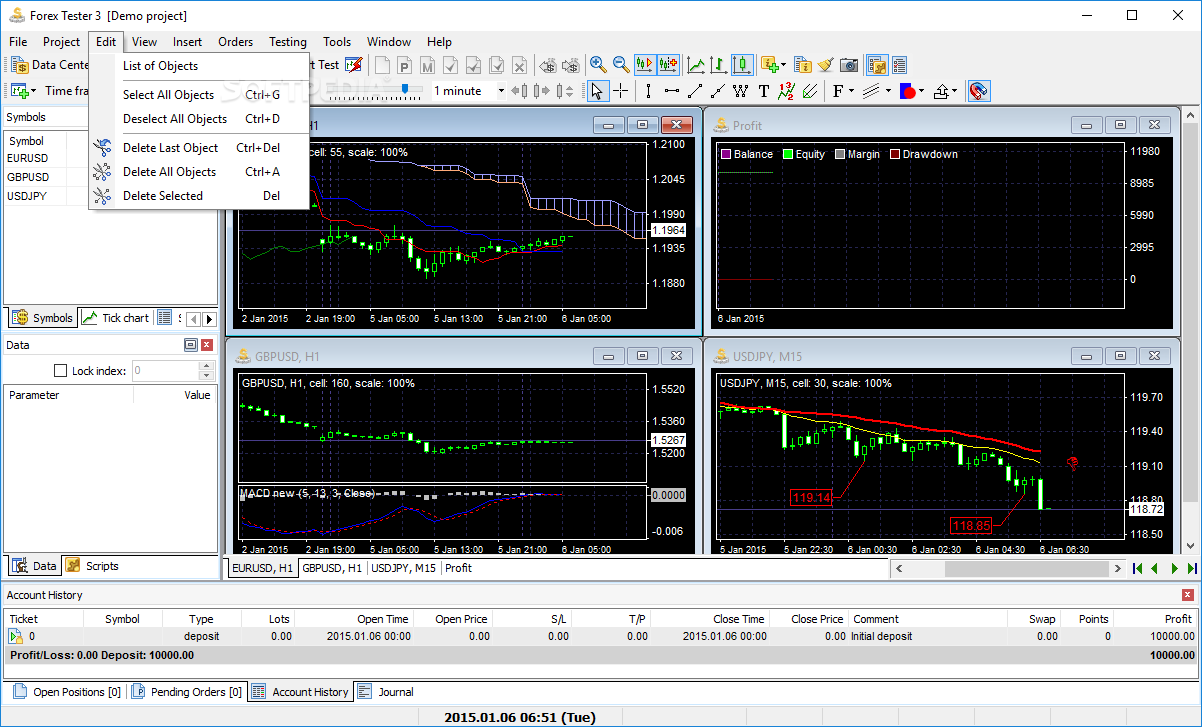Viewport: 1202px width, 727px height.
Task: Click the Zoom Out magnifier icon
Action: coord(621,65)
